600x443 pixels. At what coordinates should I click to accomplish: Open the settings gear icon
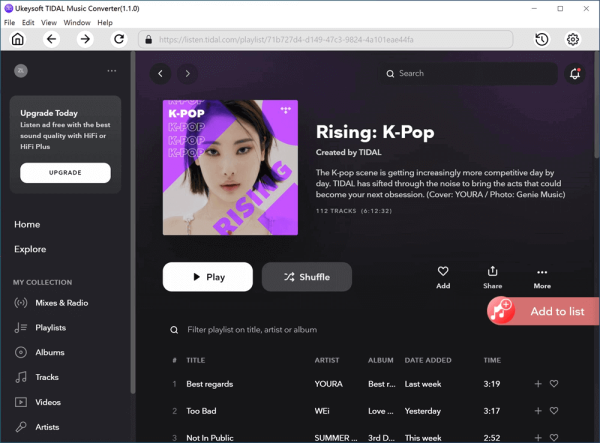point(573,39)
